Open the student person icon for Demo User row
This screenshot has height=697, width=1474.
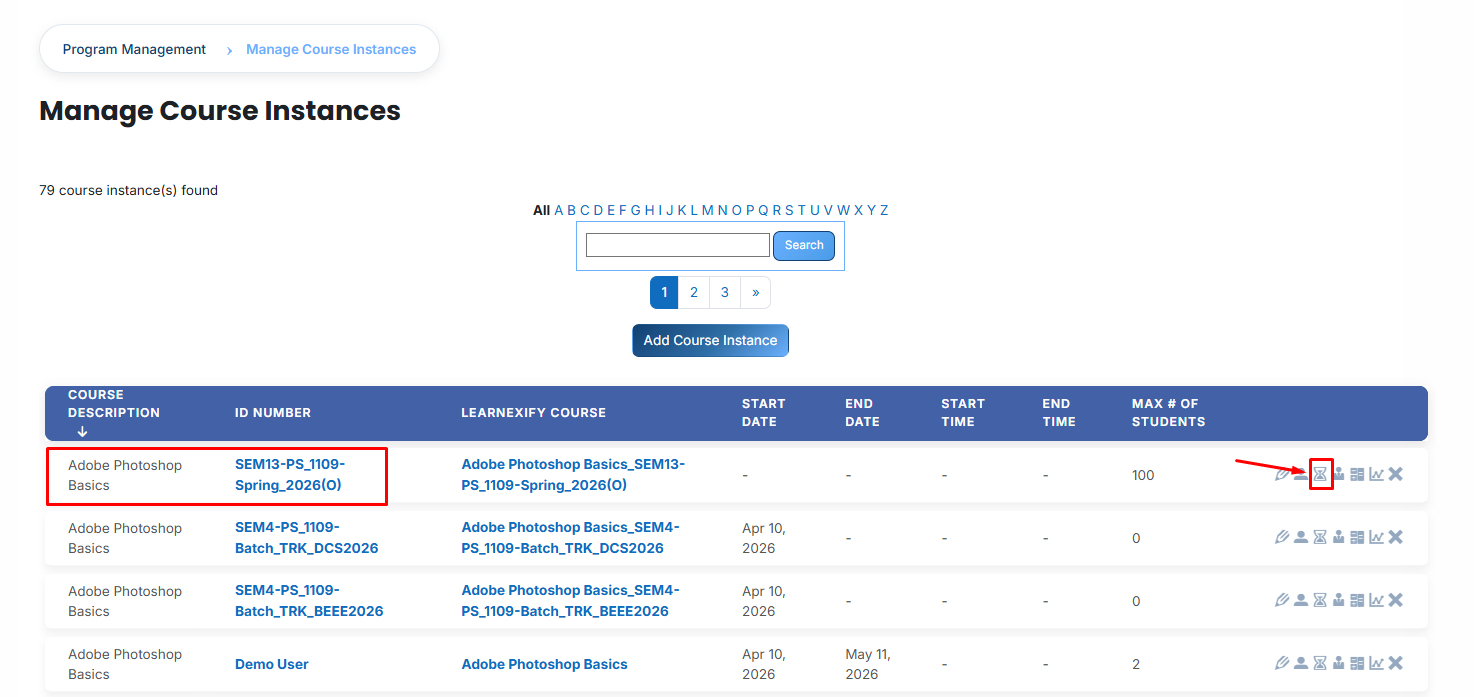tap(1301, 663)
